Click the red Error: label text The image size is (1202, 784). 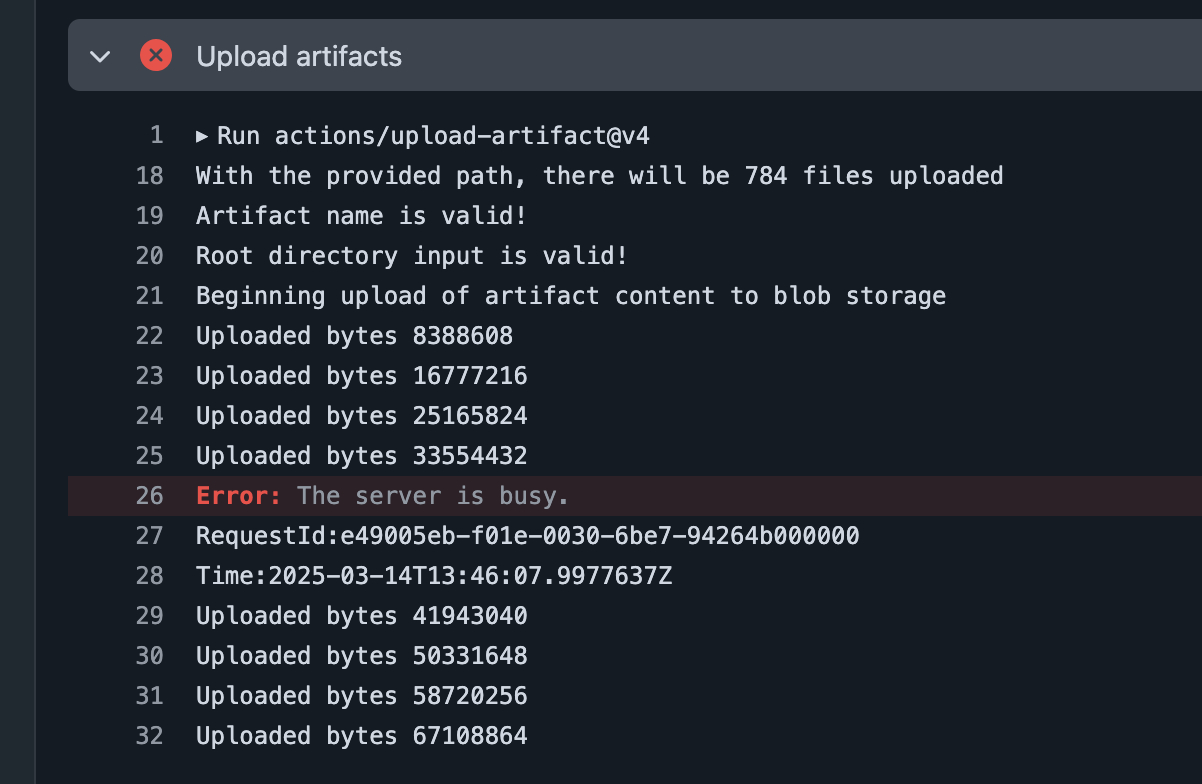239,496
